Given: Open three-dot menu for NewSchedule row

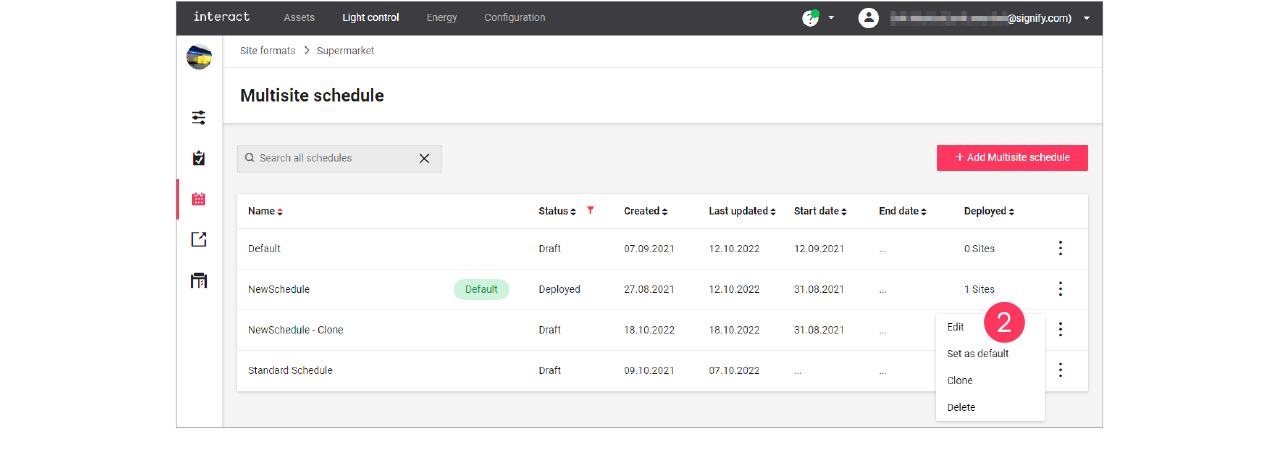Looking at the screenshot, I should click(x=1060, y=289).
